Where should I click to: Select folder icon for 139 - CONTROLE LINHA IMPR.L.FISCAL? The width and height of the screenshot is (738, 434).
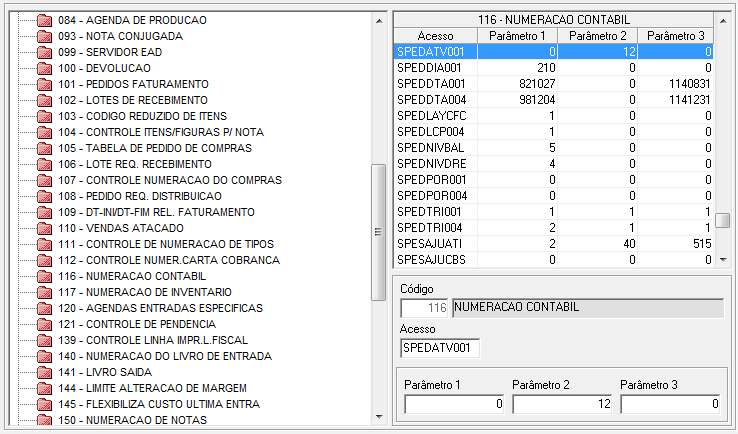[x=44, y=340]
